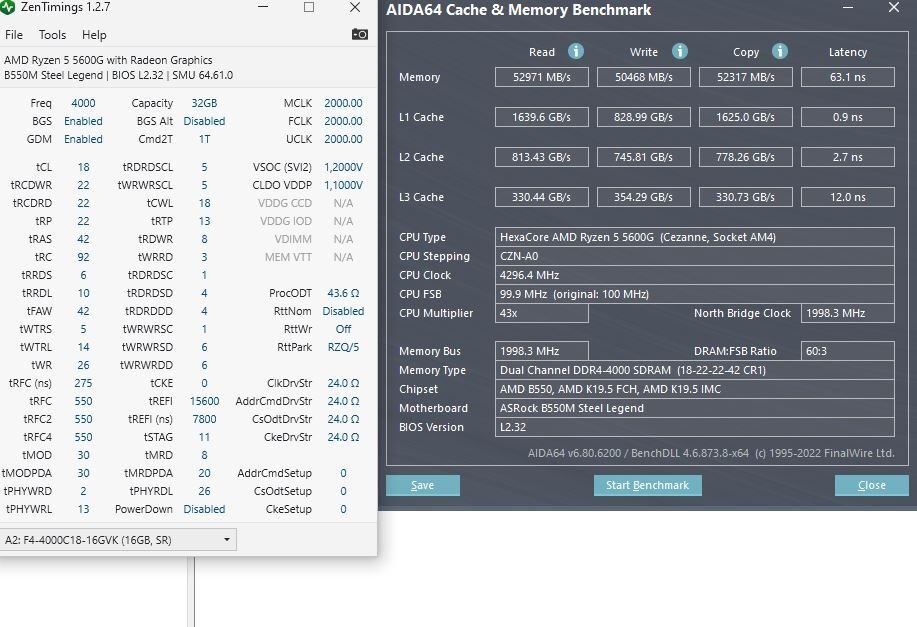The image size is (917, 627).
Task: Click the VSOC (SVI2) value 1,2000V
Action: [343, 167]
